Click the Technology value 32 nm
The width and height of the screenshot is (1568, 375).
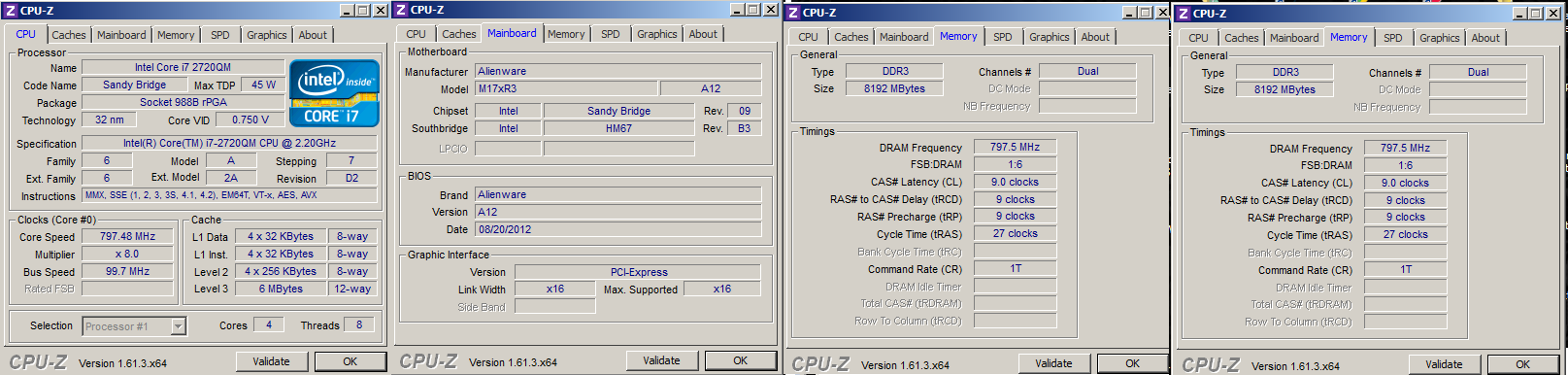pos(109,119)
